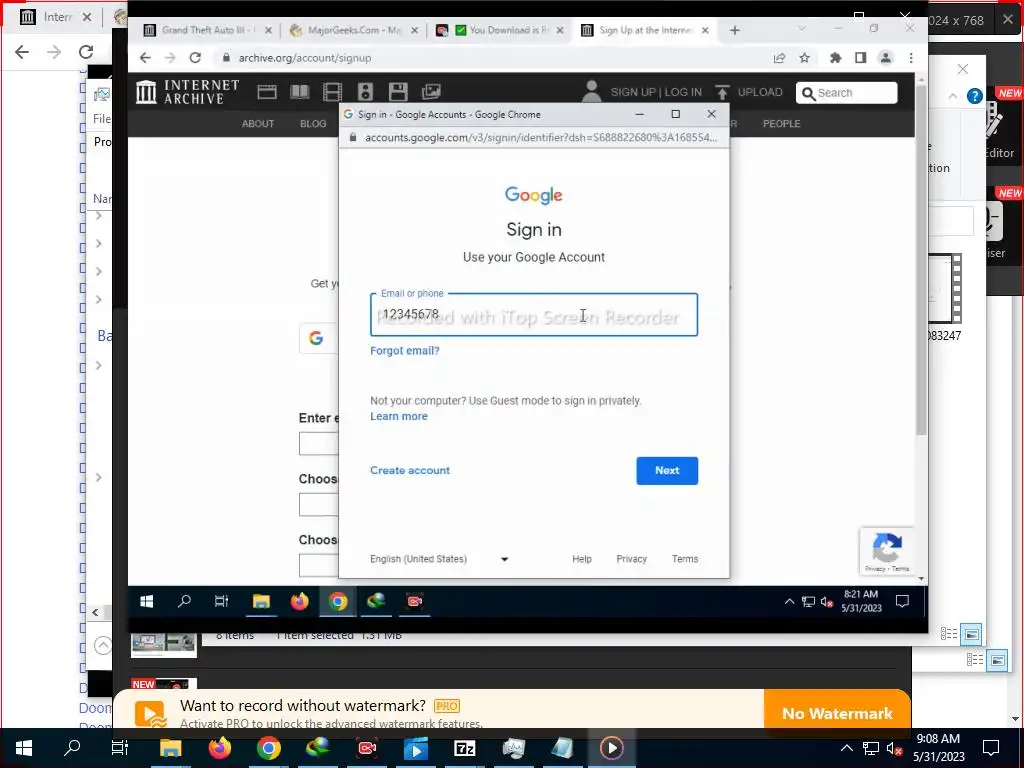Reload the archive.org signup page

tap(195, 57)
